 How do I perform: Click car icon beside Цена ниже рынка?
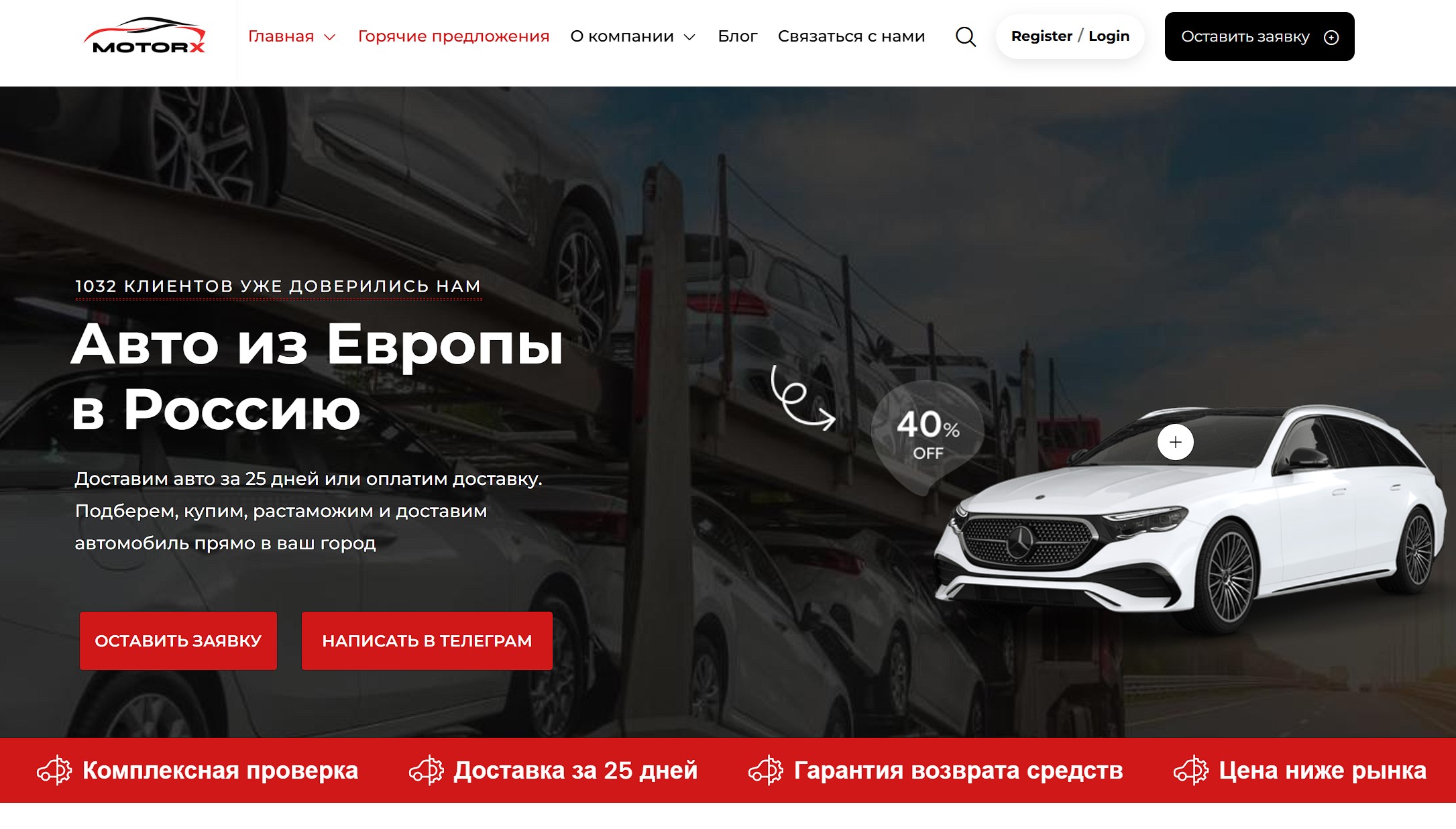point(1191,770)
